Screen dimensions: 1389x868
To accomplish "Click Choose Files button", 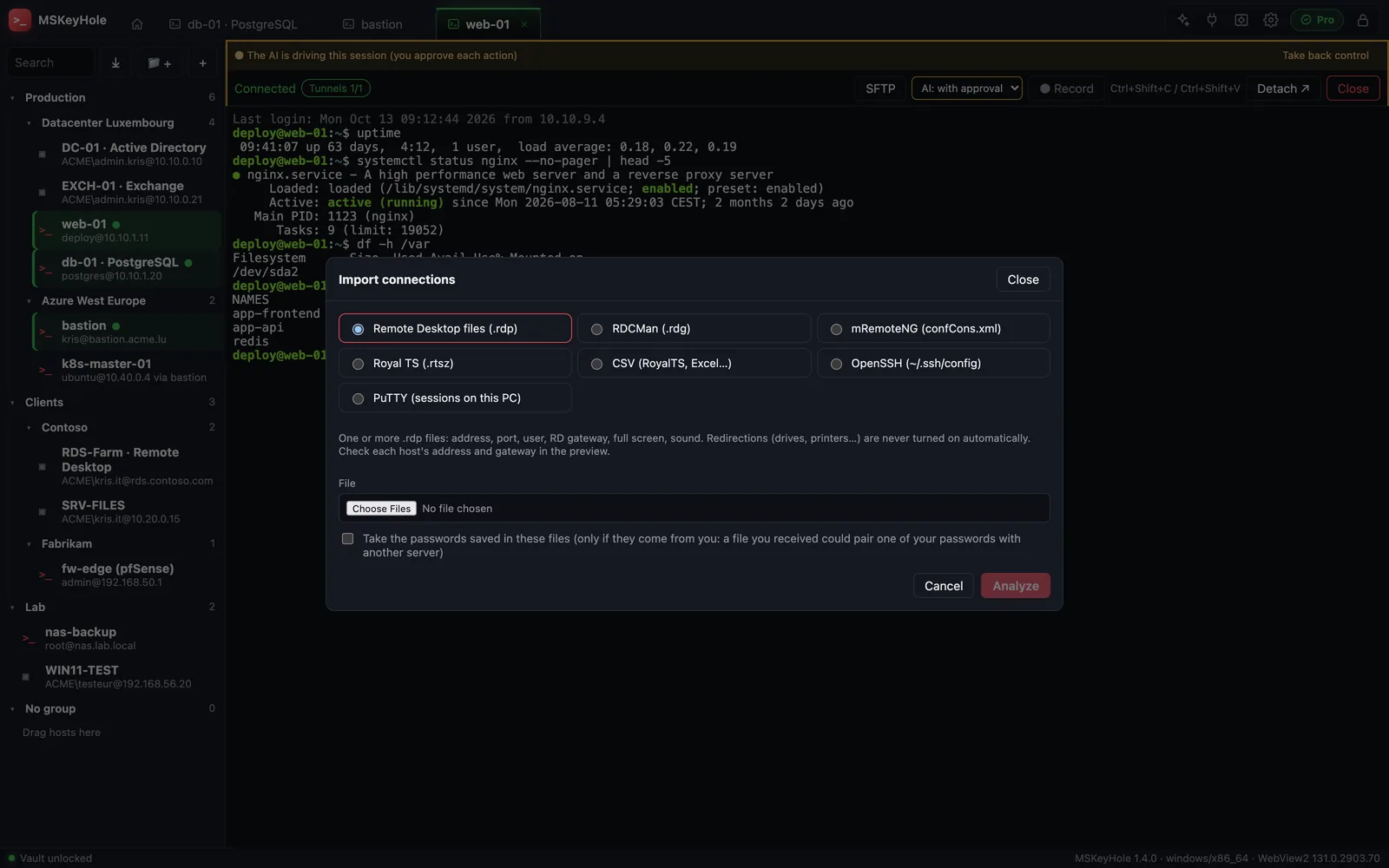I will pyautogui.click(x=381, y=509).
